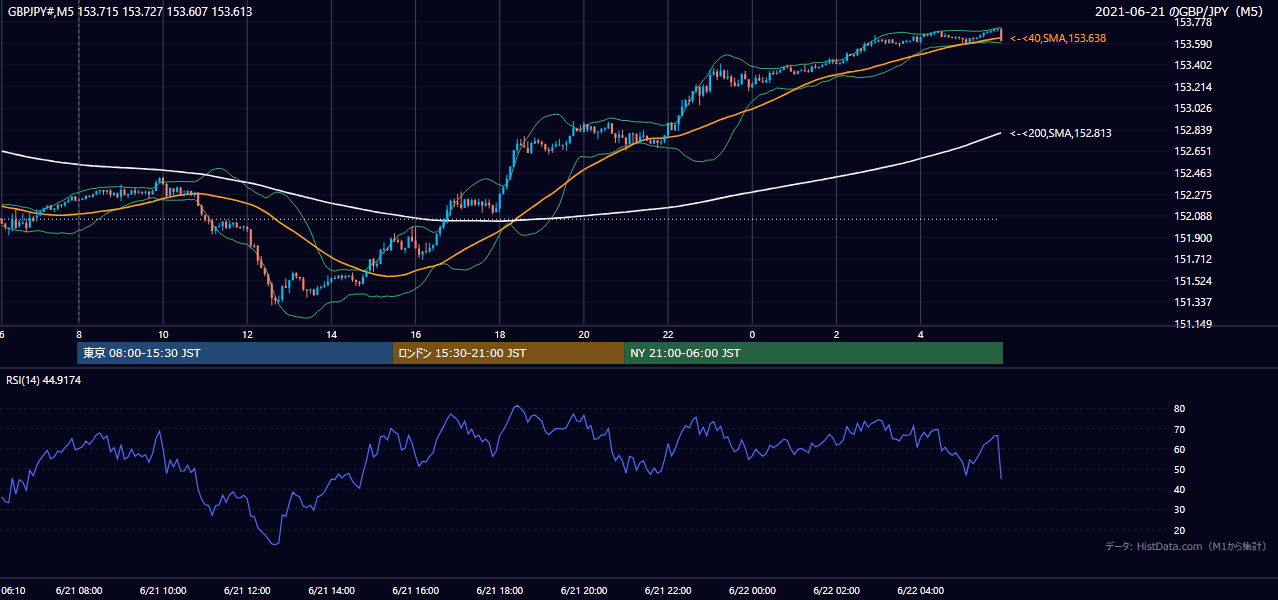Click price axis value 151.149
Viewport: 1278px width, 600px height.
pyautogui.click(x=1192, y=324)
